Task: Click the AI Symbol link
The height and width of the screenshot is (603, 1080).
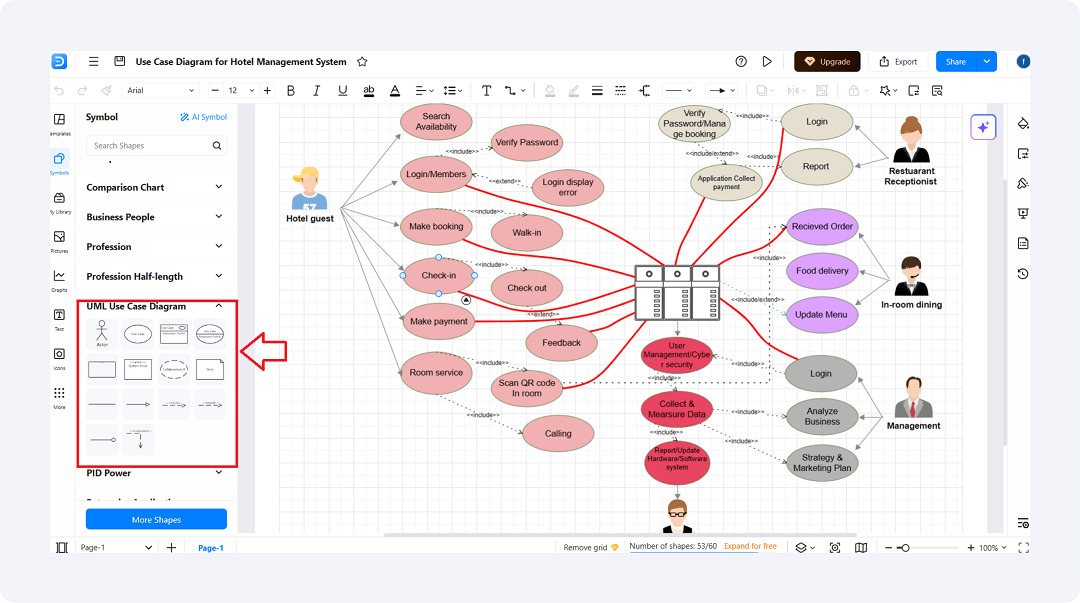Action: pyautogui.click(x=203, y=117)
